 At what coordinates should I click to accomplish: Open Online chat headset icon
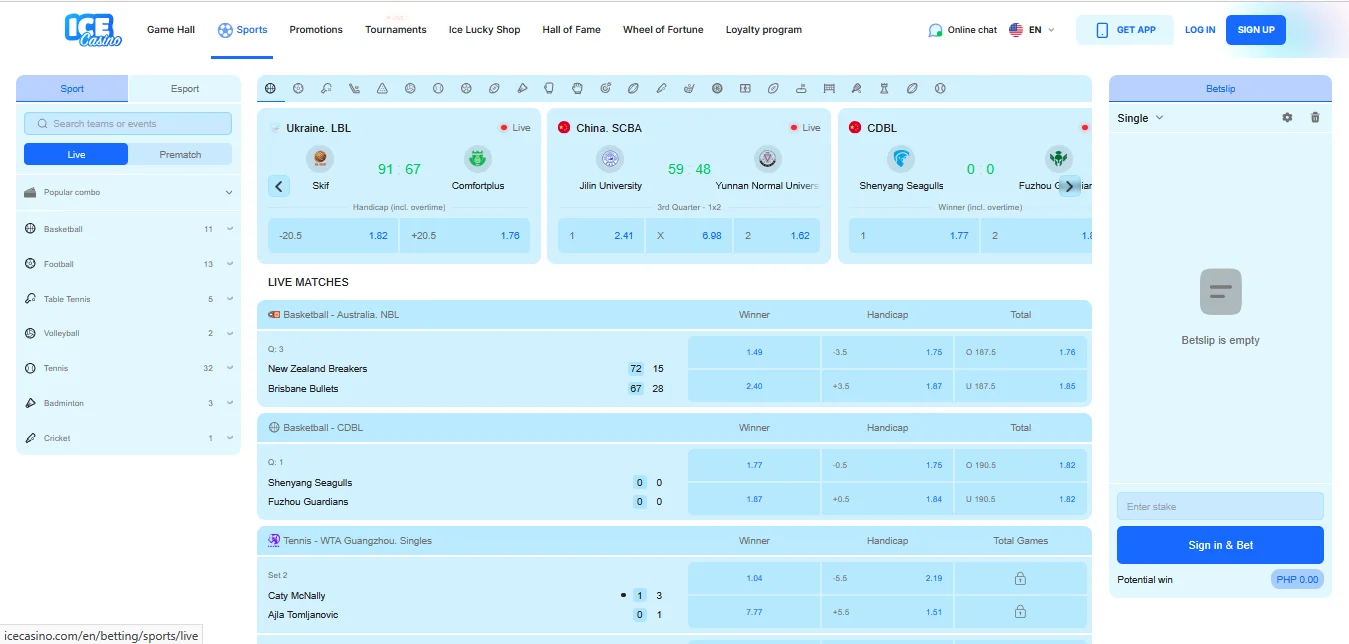pyautogui.click(x=935, y=30)
